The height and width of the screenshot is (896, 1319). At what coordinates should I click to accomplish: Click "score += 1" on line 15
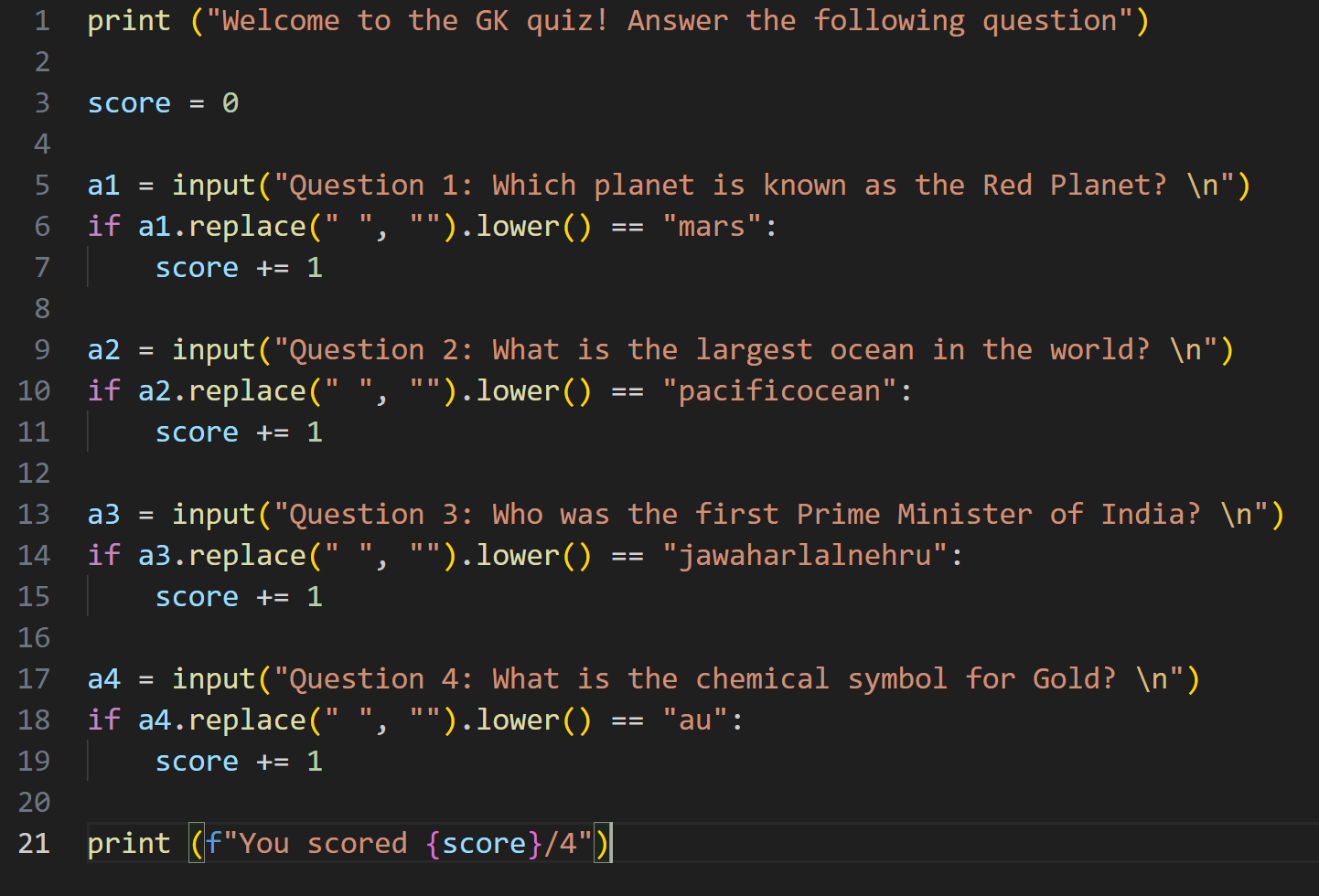point(239,597)
